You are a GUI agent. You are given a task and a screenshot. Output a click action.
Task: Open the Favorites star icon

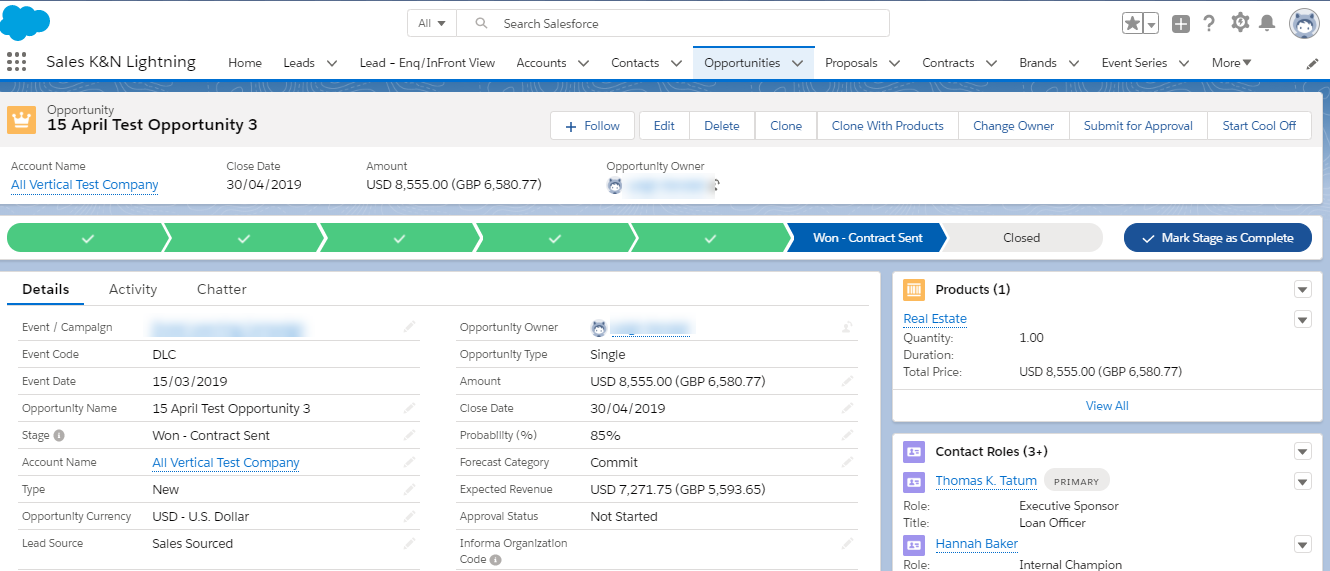point(1132,23)
